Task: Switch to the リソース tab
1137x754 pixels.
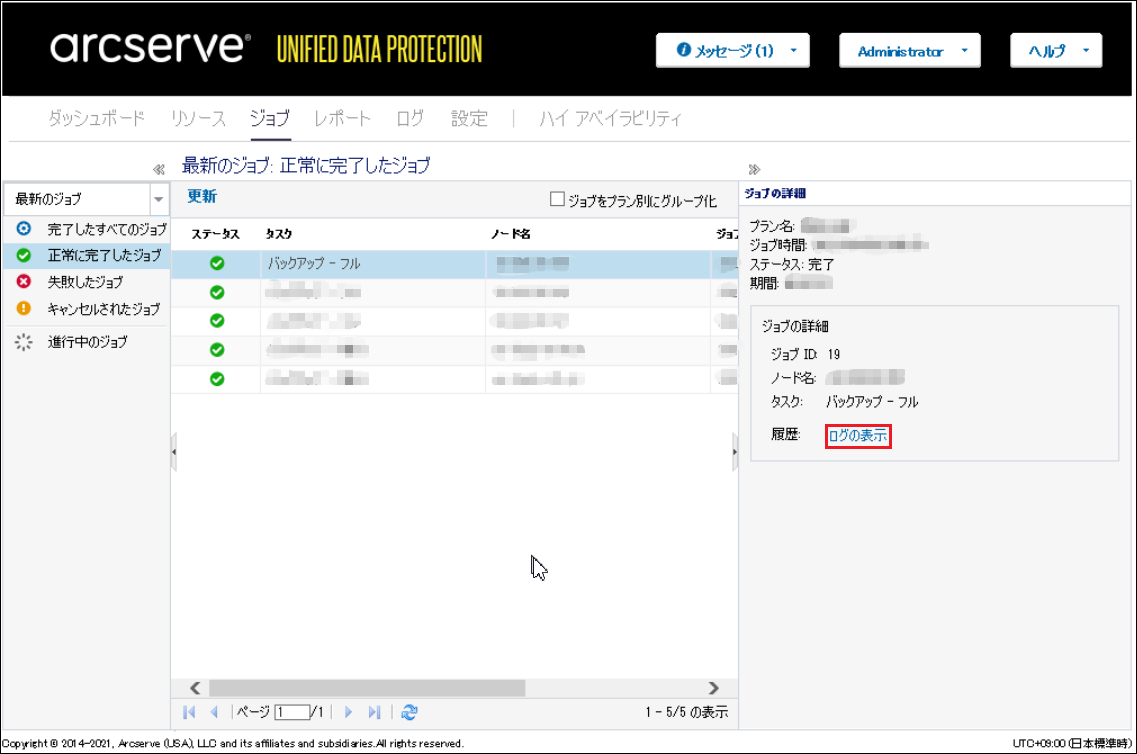Action: point(198,118)
